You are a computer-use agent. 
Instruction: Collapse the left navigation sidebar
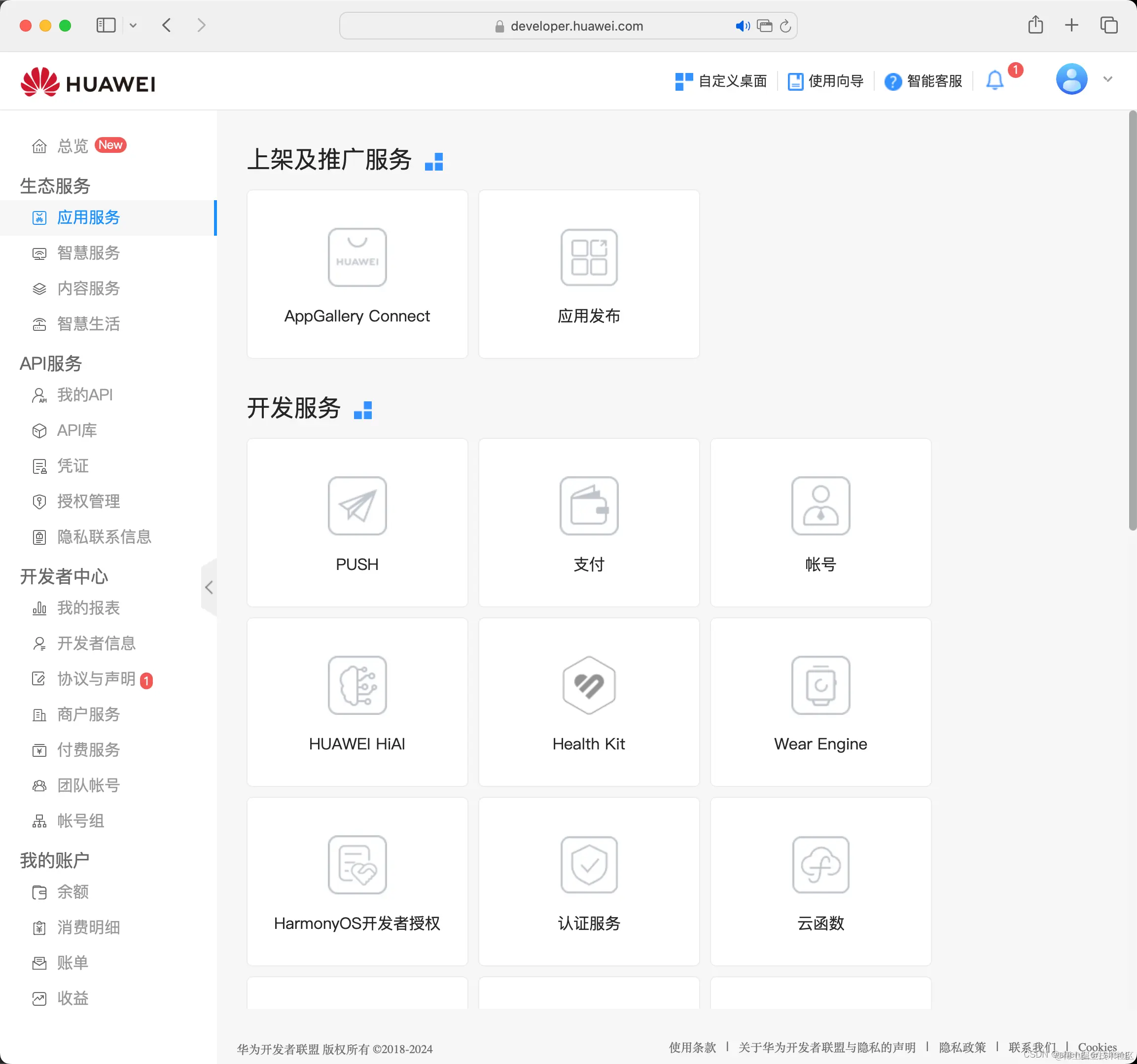point(209,587)
